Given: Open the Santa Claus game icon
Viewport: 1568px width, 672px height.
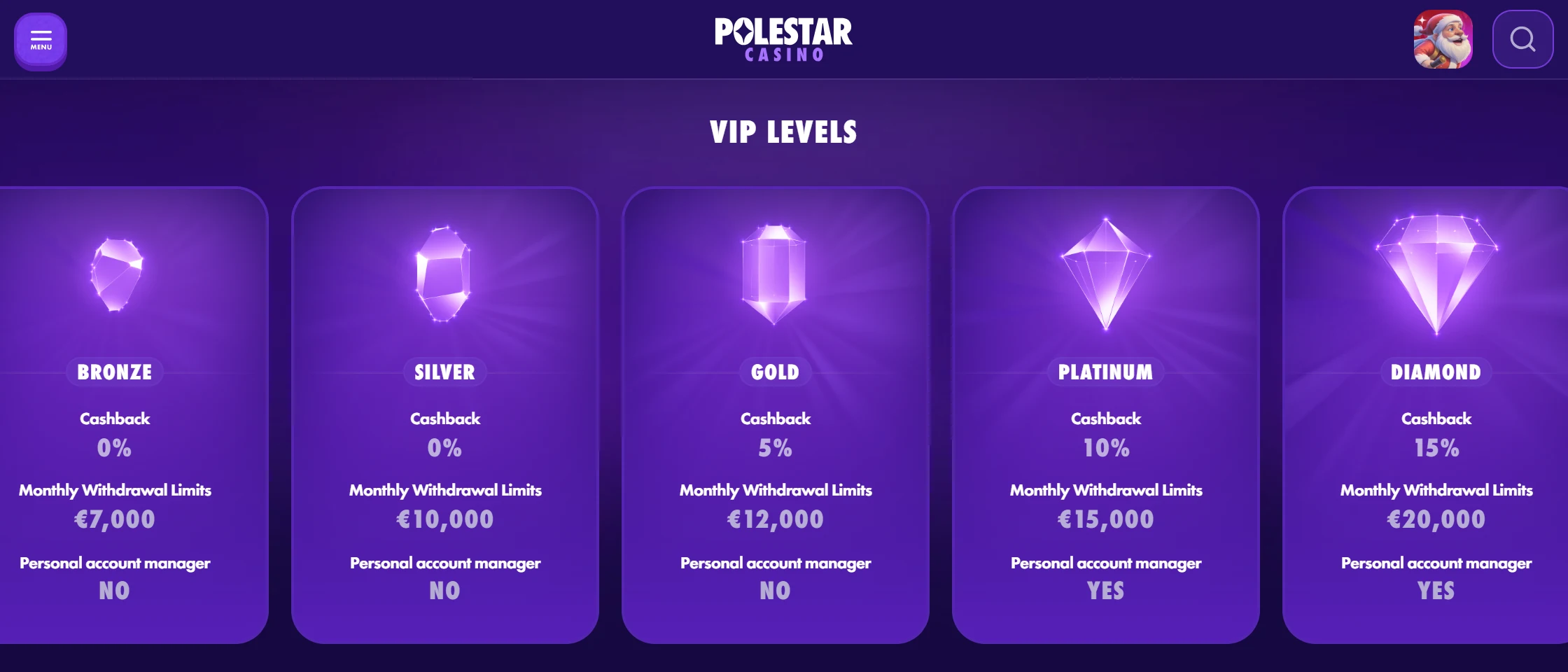Looking at the screenshot, I should (1443, 39).
